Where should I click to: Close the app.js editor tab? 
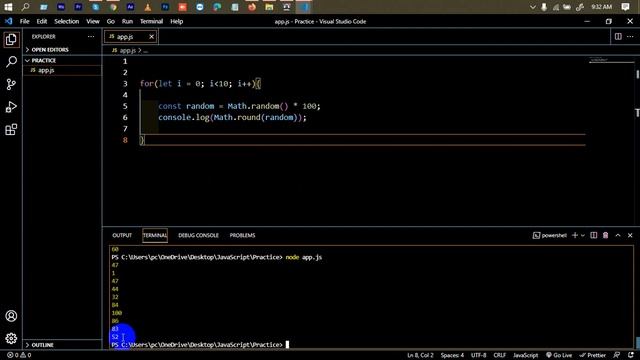151,37
